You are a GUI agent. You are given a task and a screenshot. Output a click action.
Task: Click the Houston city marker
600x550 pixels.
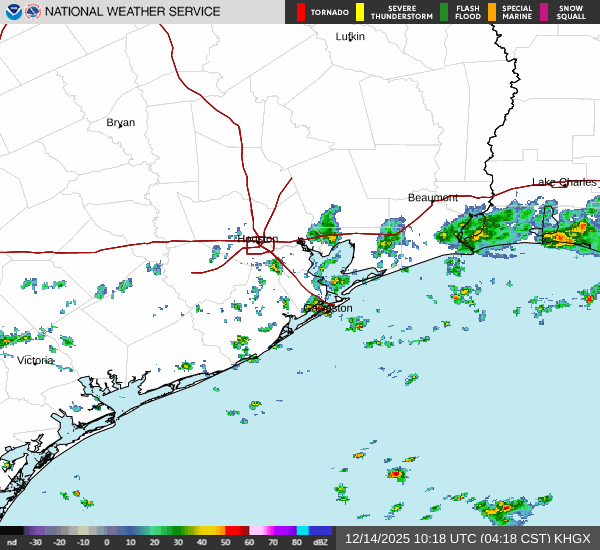(x=261, y=241)
